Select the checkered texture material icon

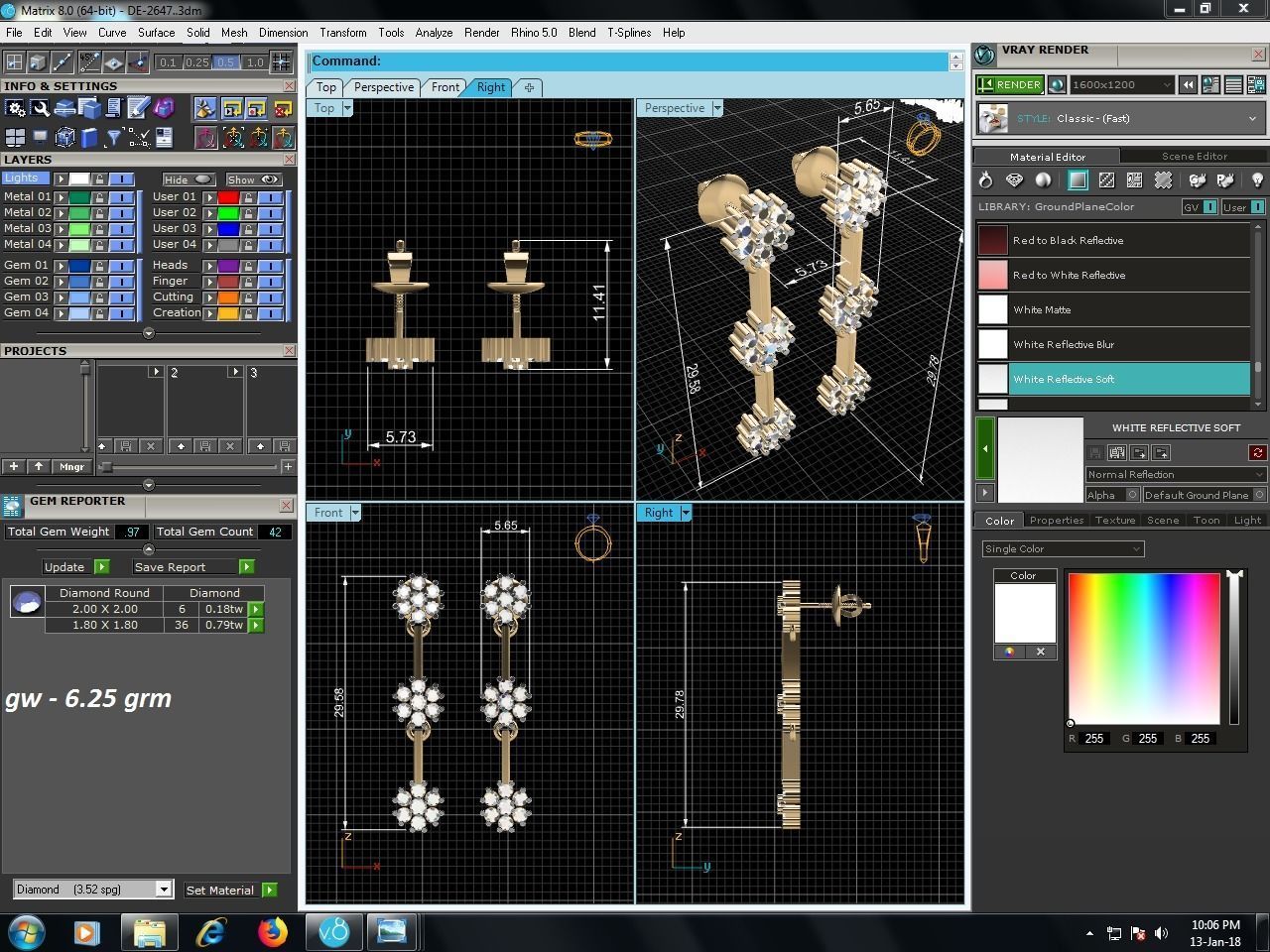1106,179
